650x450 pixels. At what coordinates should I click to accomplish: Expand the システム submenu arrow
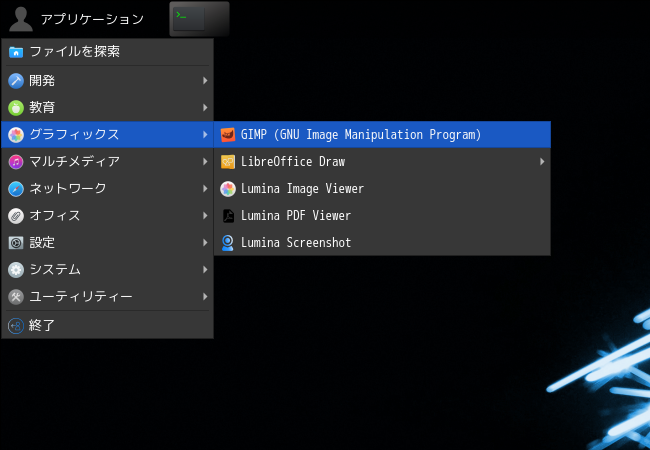coord(205,269)
